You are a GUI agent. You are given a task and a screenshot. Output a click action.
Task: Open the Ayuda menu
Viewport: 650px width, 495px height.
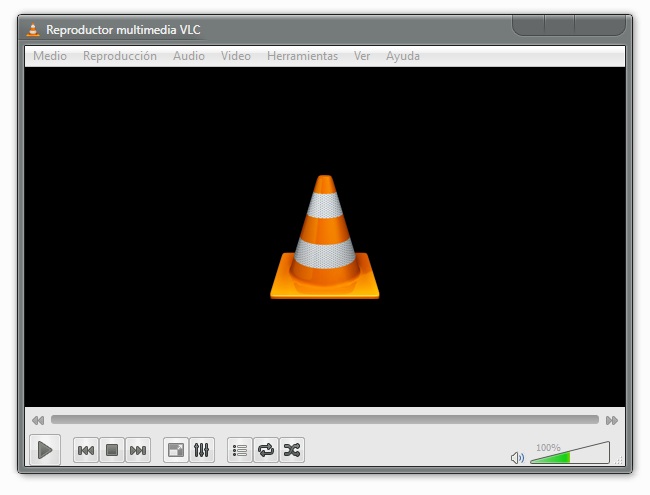coord(403,56)
